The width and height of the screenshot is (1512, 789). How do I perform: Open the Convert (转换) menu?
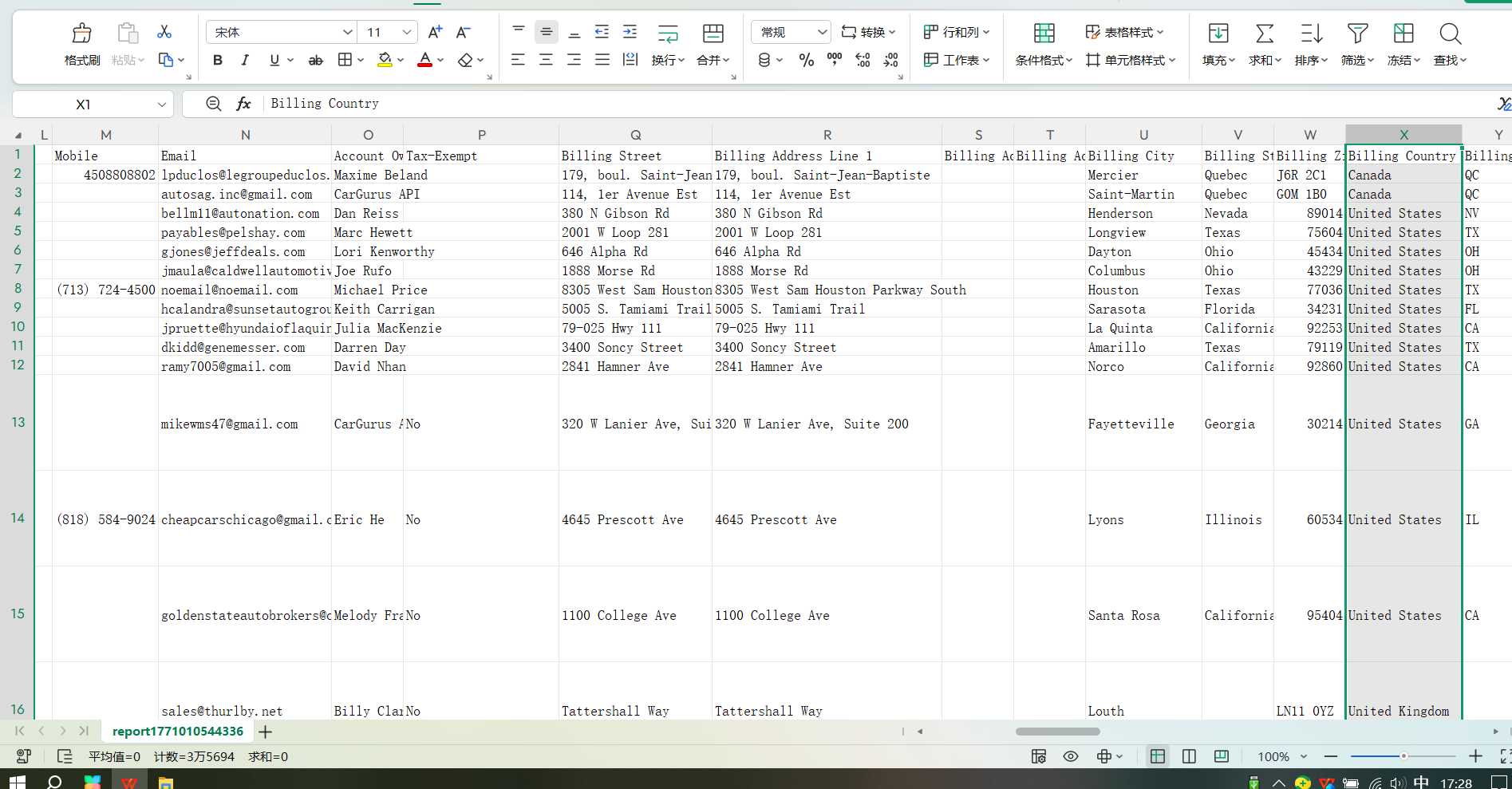pyautogui.click(x=868, y=32)
